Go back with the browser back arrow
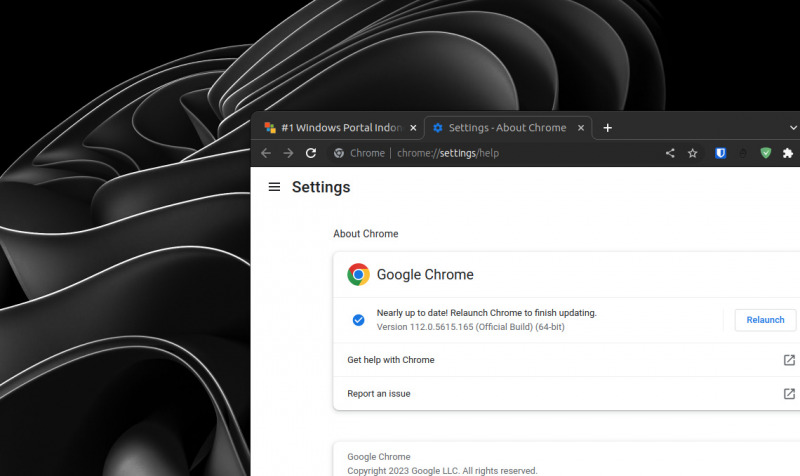 click(266, 153)
